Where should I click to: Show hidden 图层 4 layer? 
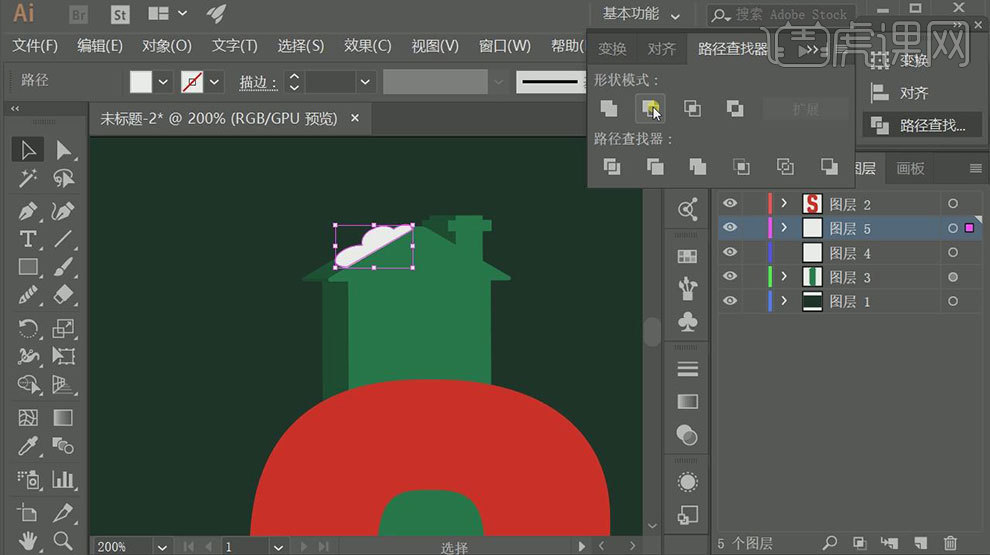pos(730,253)
